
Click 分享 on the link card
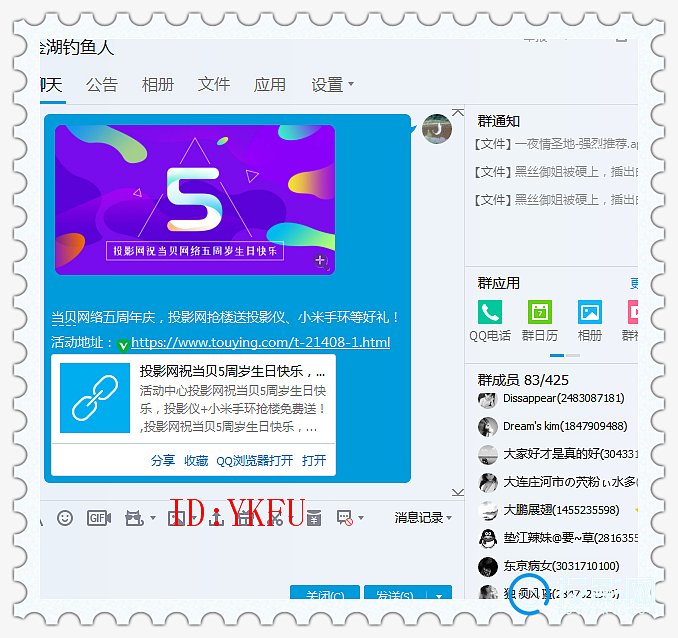163,460
